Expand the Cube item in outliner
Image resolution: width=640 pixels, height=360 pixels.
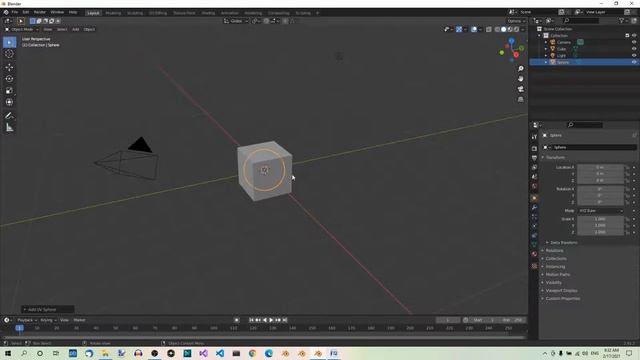546,49
